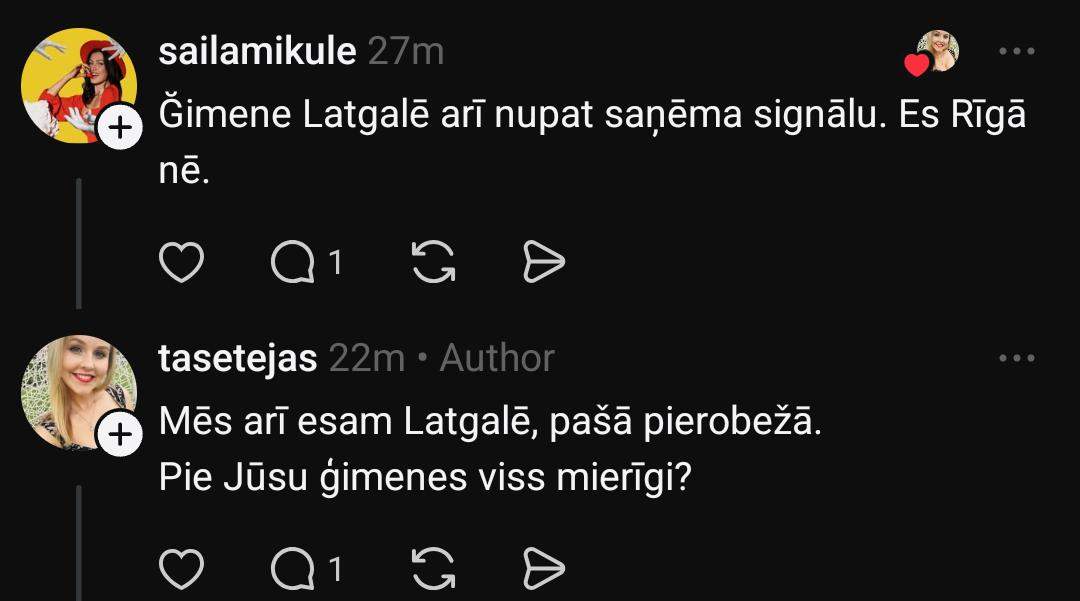Click the 27m timestamp on sailamikule's comment
The image size is (1080, 601).
[x=405, y=51]
